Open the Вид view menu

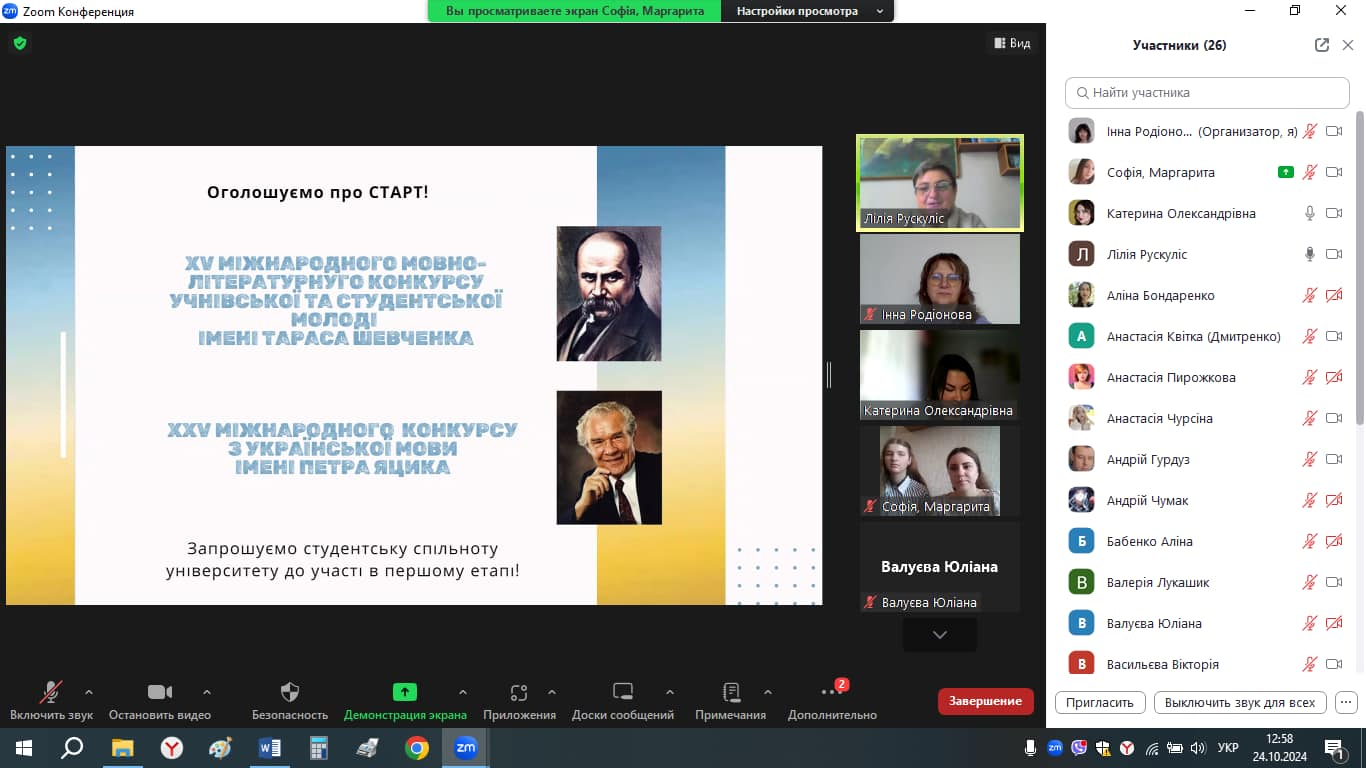1012,43
